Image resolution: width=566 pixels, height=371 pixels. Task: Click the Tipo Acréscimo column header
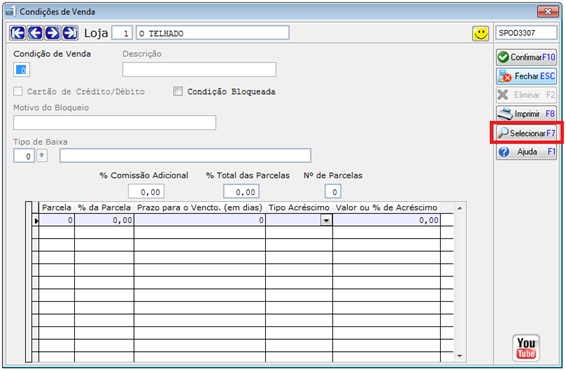[x=299, y=208]
